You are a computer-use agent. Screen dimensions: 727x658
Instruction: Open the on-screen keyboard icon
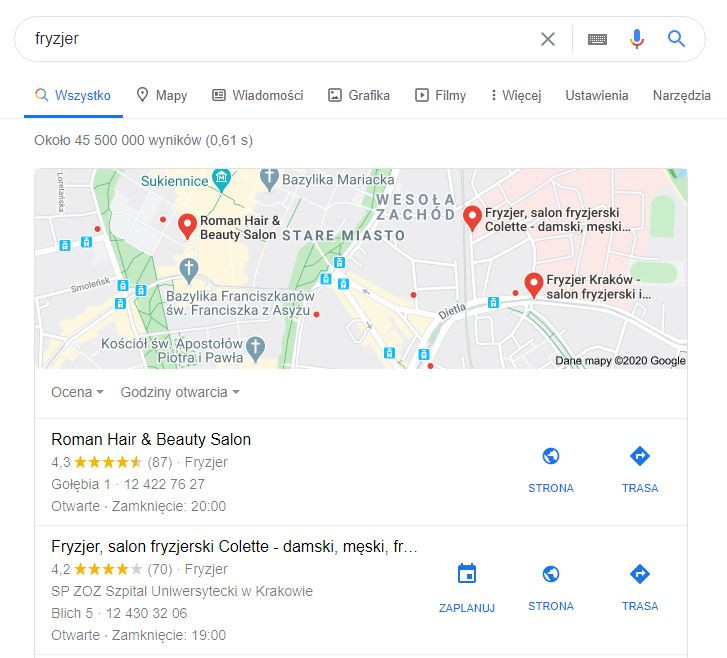coord(597,39)
